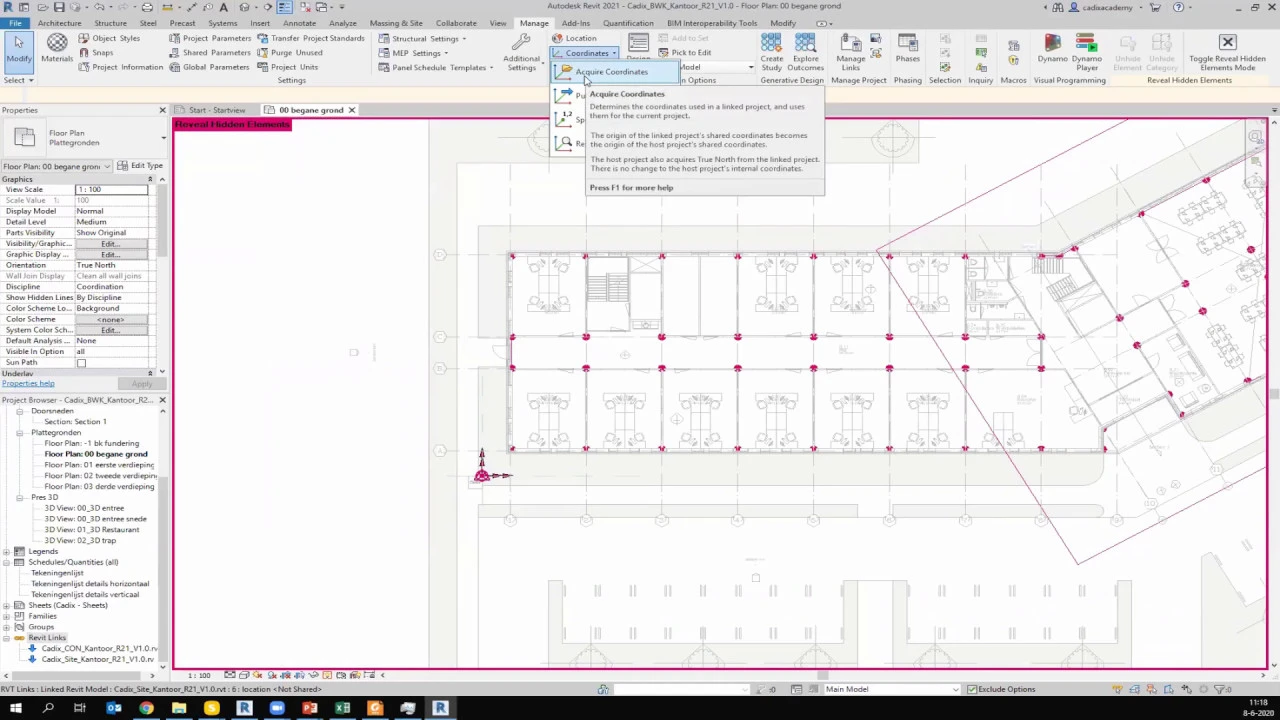
Task: Select the Cadix_CON_Kantoor_R21_V1.0 link
Action: pos(99,648)
